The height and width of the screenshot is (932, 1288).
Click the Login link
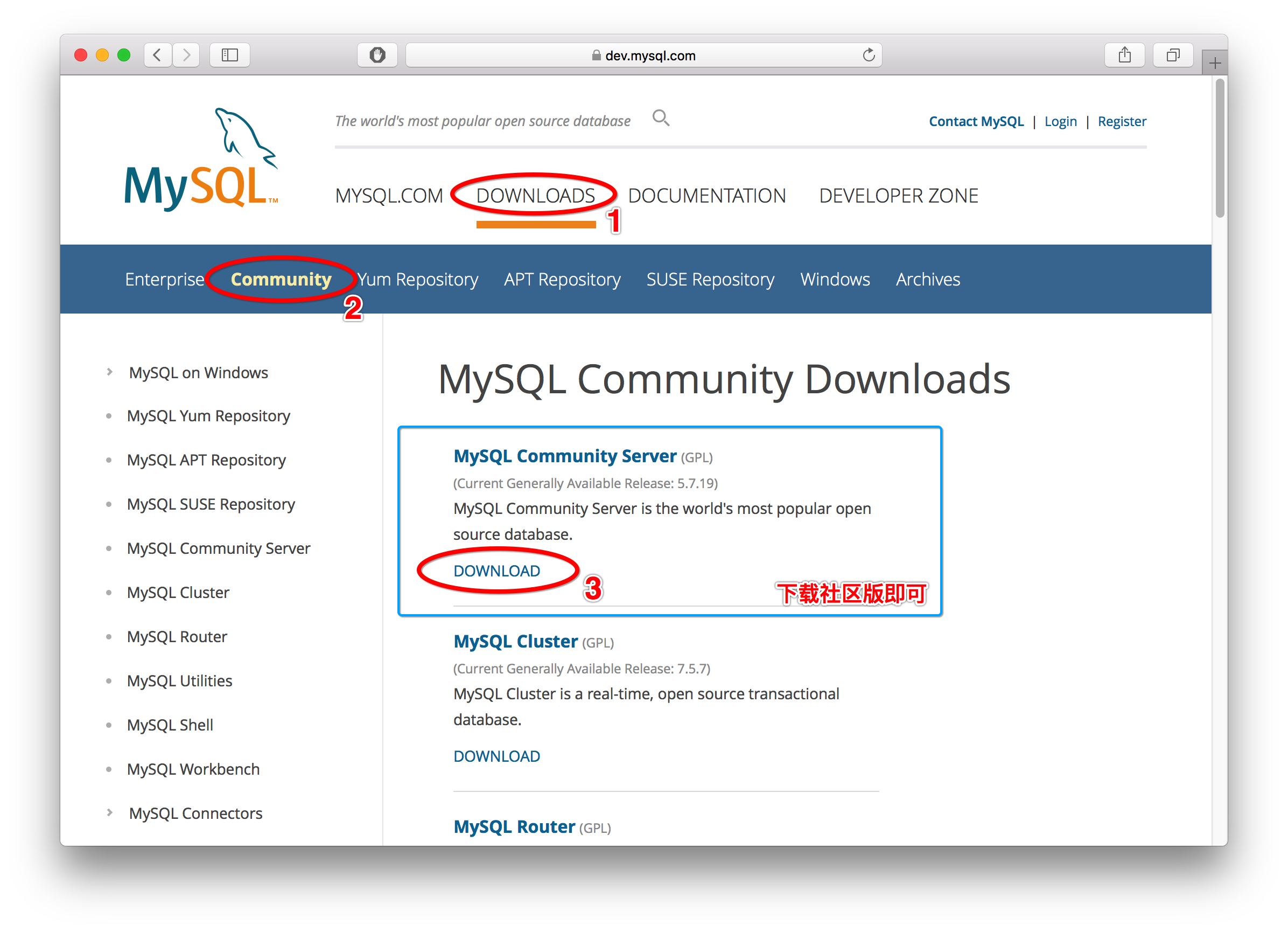click(x=1060, y=122)
